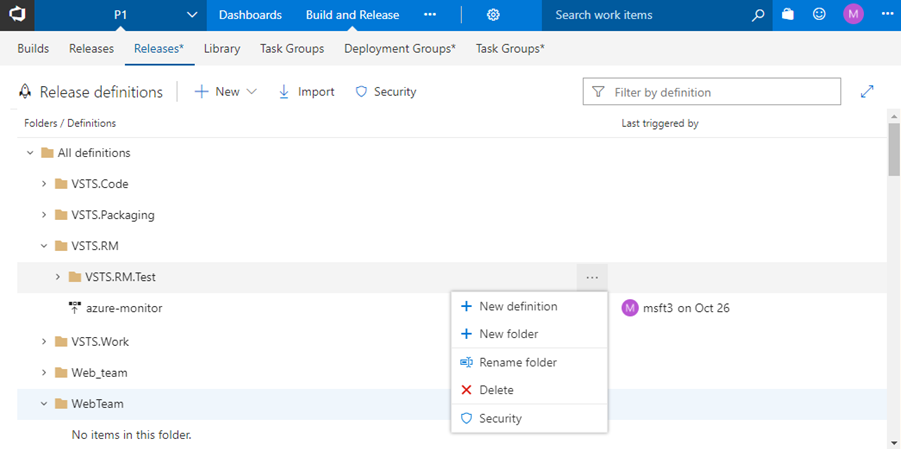Open the user profile avatar
This screenshot has width=901, height=449.
coord(852,15)
